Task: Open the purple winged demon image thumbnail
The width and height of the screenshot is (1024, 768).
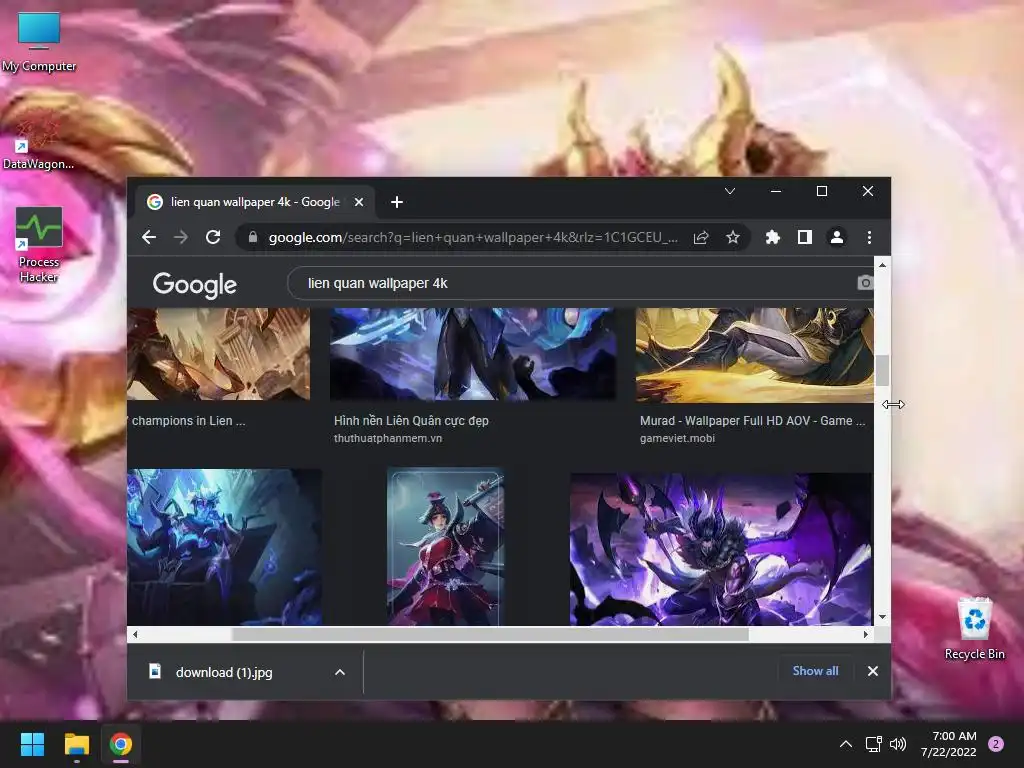Action: coord(721,549)
